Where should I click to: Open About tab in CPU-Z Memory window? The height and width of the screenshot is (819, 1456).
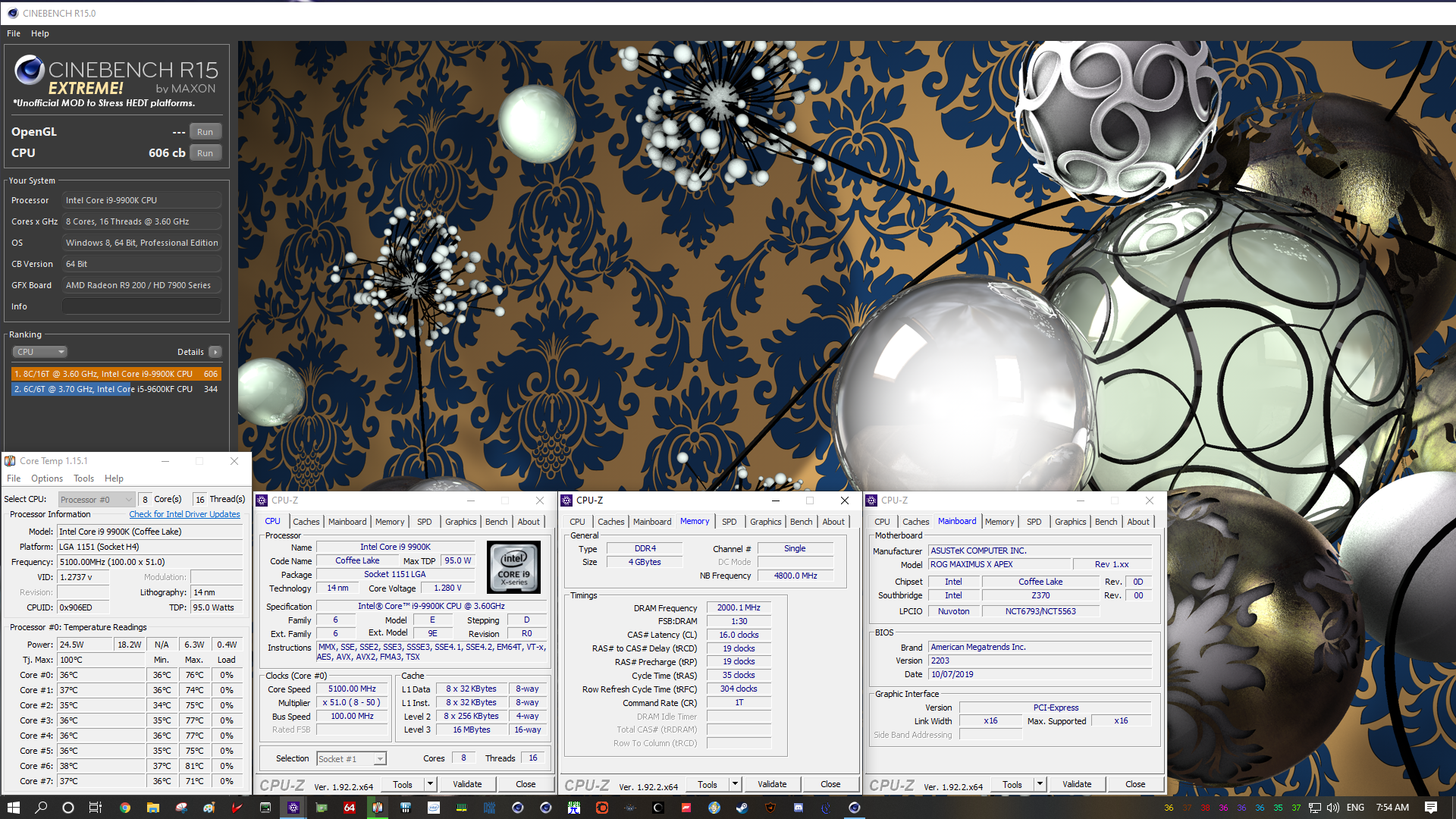[x=833, y=522]
